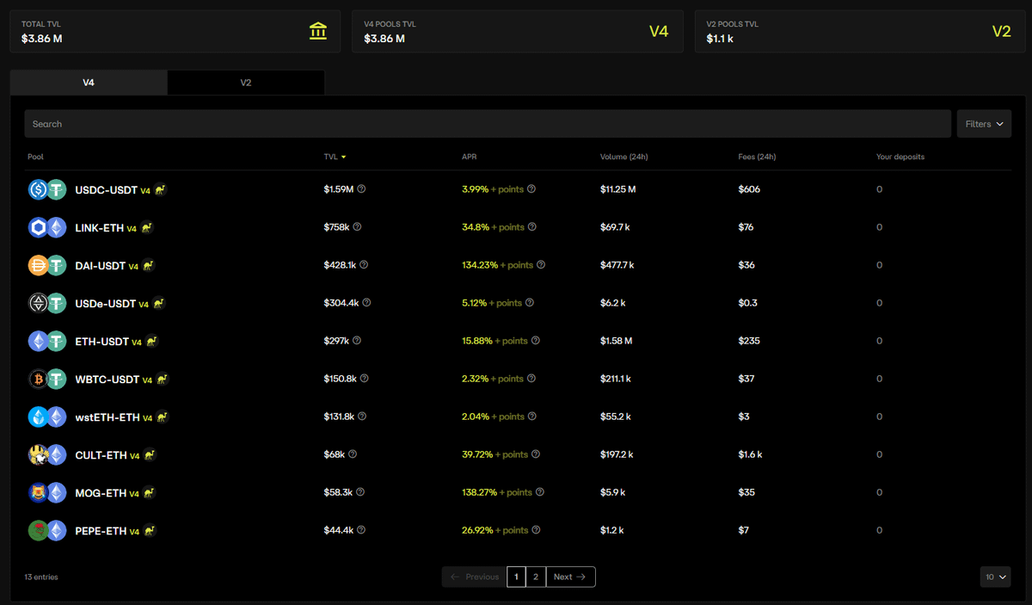Sort by the APR column header
This screenshot has height=605, width=1032.
pos(469,157)
